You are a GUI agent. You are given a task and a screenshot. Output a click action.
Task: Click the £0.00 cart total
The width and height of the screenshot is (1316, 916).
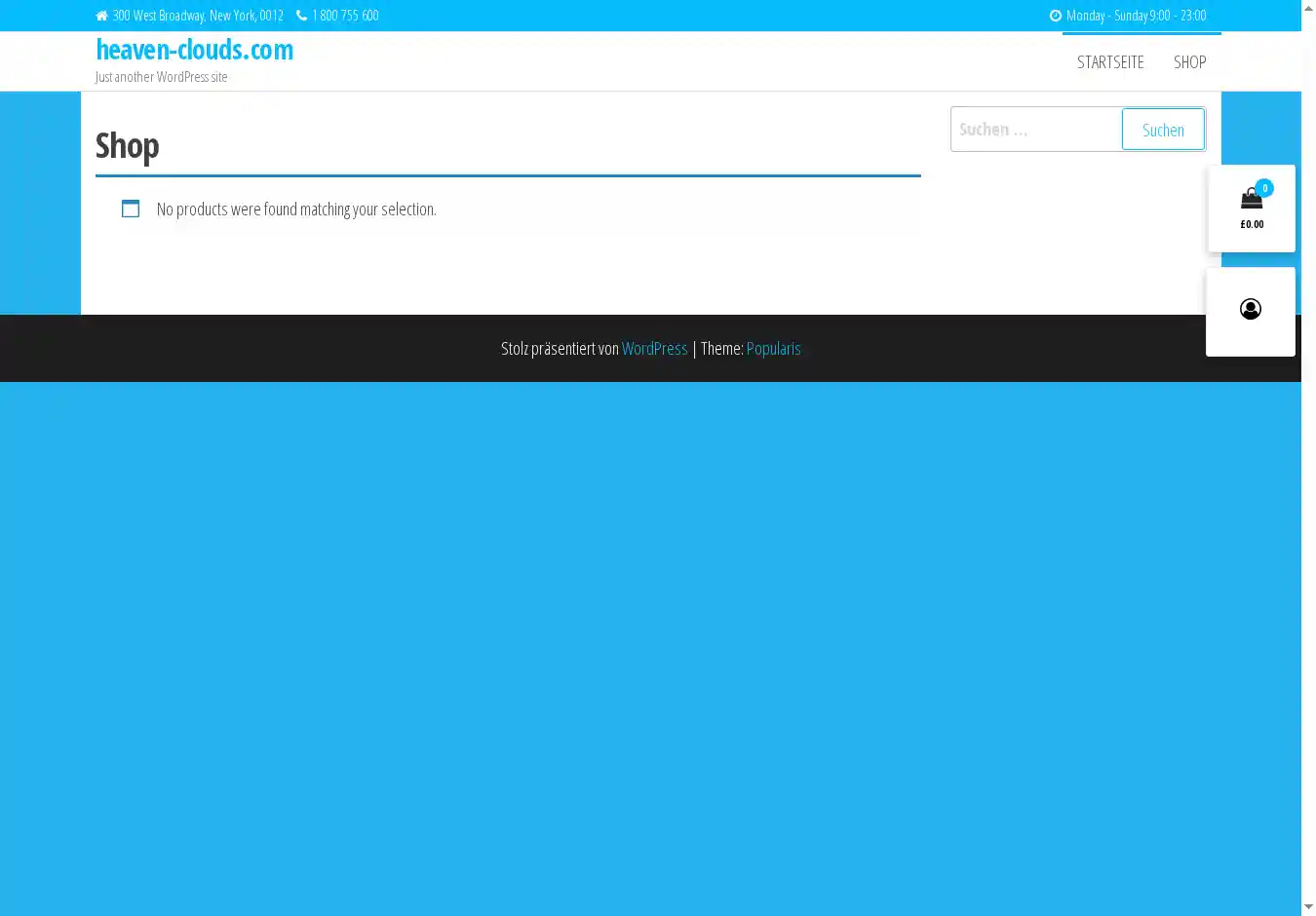[1252, 225]
